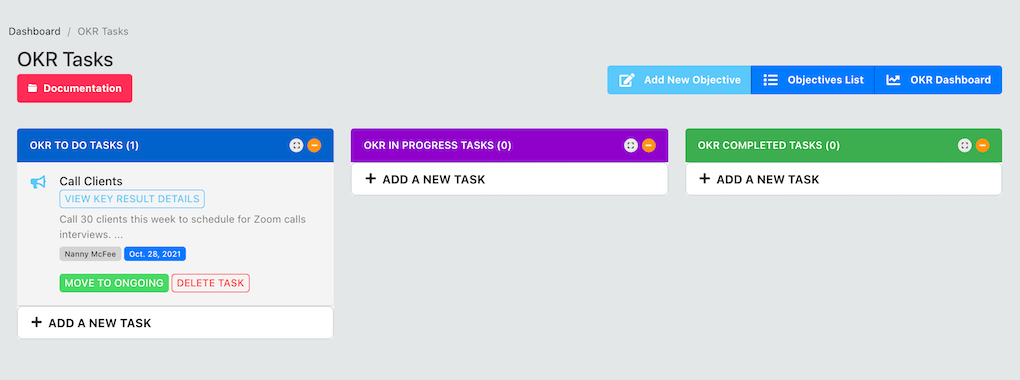Screen dimensions: 1020x380
Task: Click the edit pencil icon on Add New Objective
Action: point(626,80)
